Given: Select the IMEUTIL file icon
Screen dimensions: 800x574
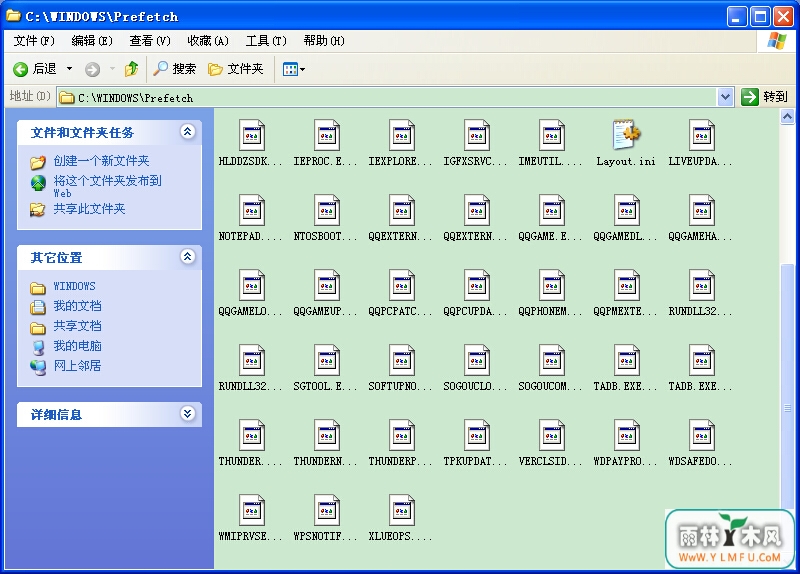Looking at the screenshot, I should [x=552, y=135].
